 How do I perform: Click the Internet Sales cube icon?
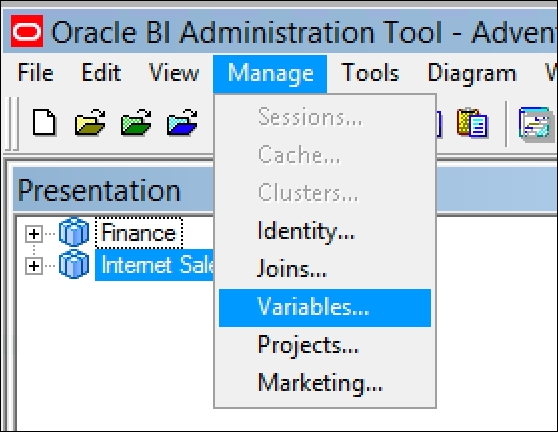(74, 264)
